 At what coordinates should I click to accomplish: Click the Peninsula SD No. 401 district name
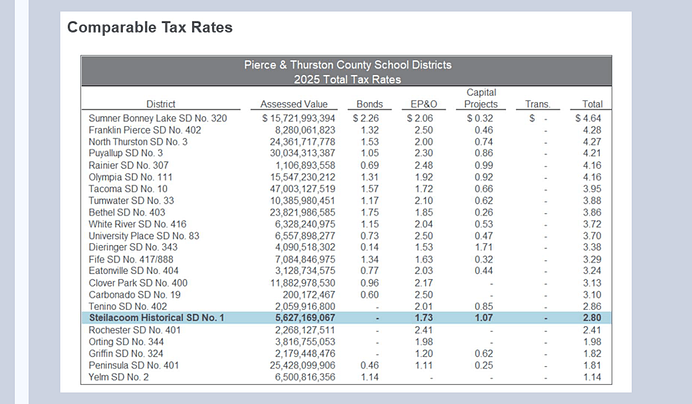(x=135, y=365)
